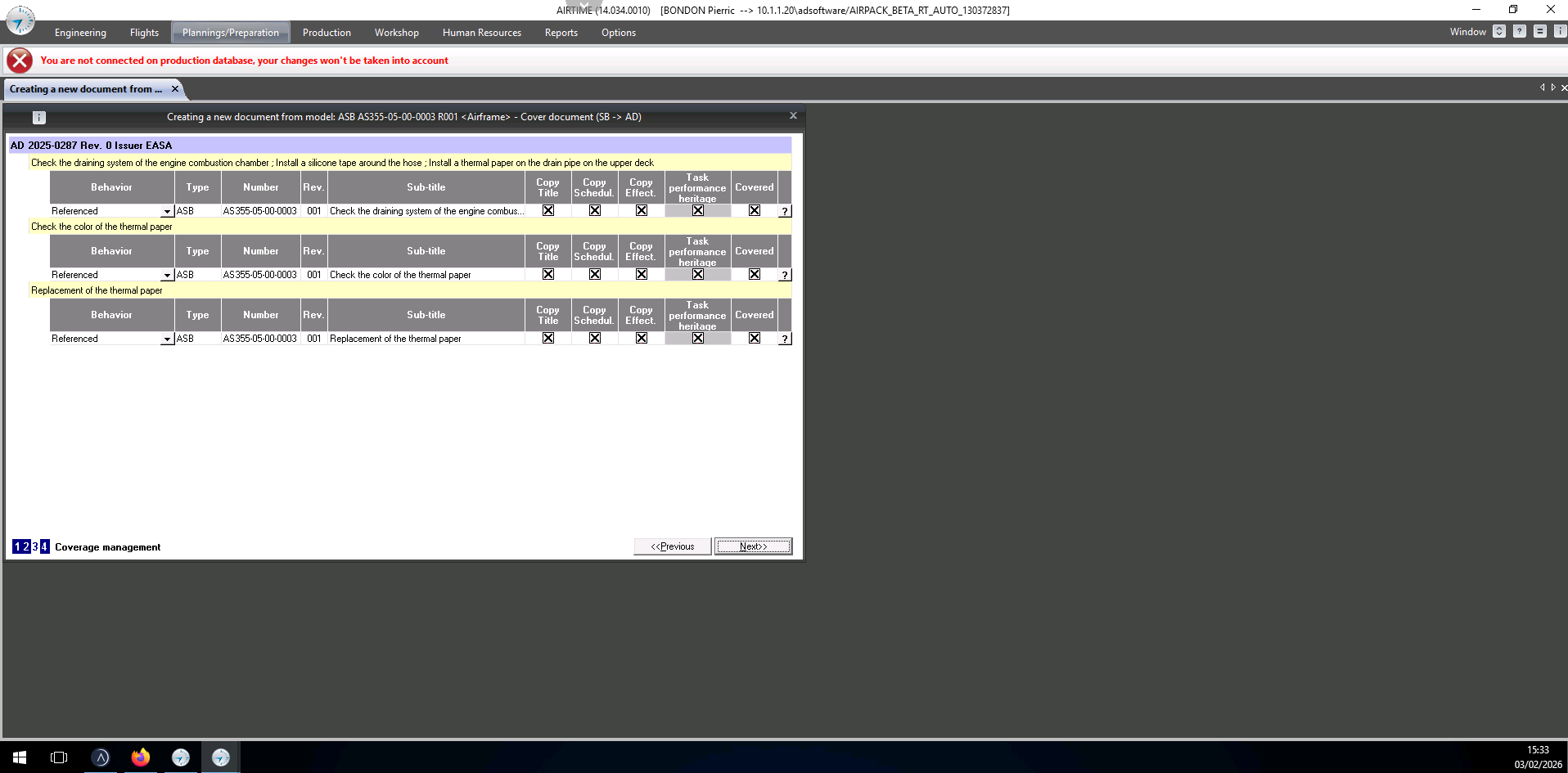This screenshot has width=1568, height=773.
Task: Open Firefox from the taskbar
Action: (141, 757)
